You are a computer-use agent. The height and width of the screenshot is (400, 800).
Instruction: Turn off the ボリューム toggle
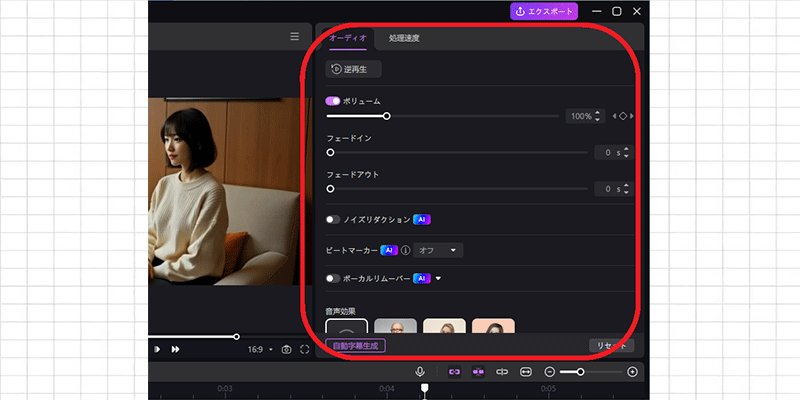pos(333,101)
